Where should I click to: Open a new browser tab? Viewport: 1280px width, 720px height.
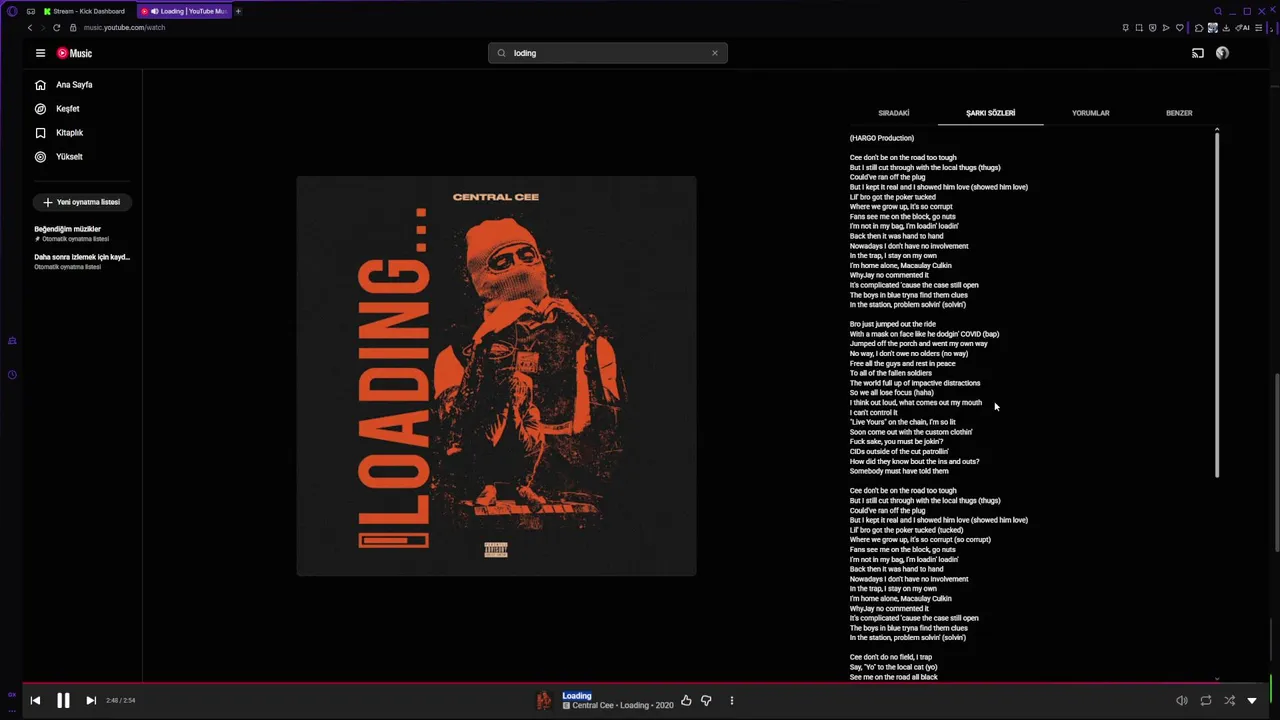[238, 11]
